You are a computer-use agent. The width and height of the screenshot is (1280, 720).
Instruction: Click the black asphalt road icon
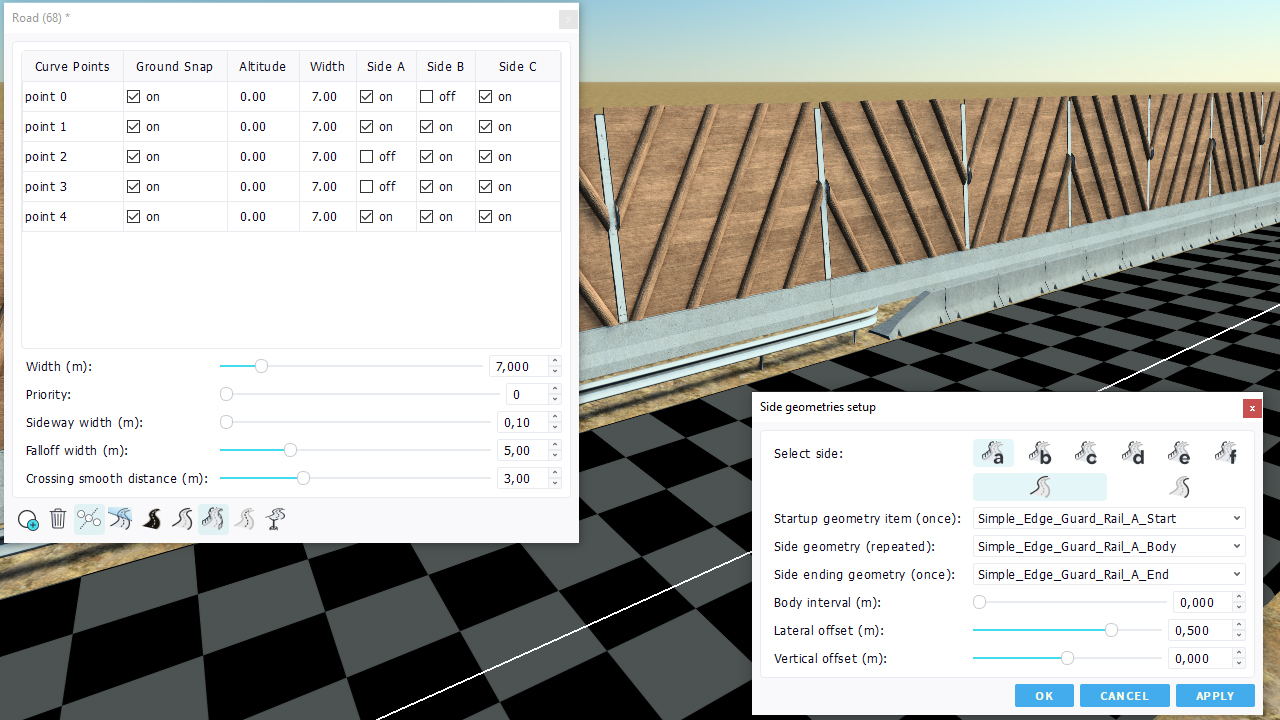(152, 519)
